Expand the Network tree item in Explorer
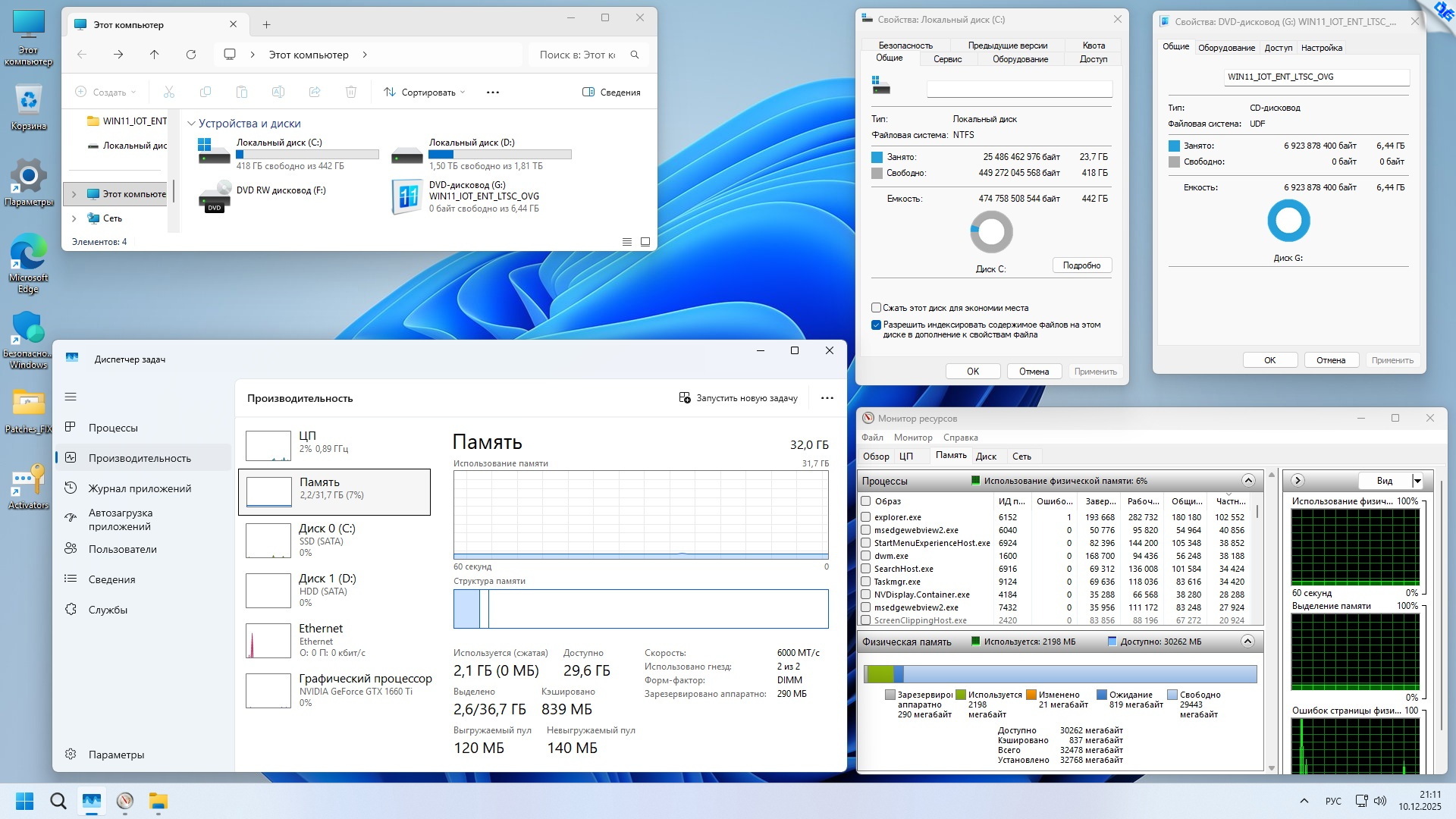Screen dimensions: 1456x819 (x=74, y=218)
